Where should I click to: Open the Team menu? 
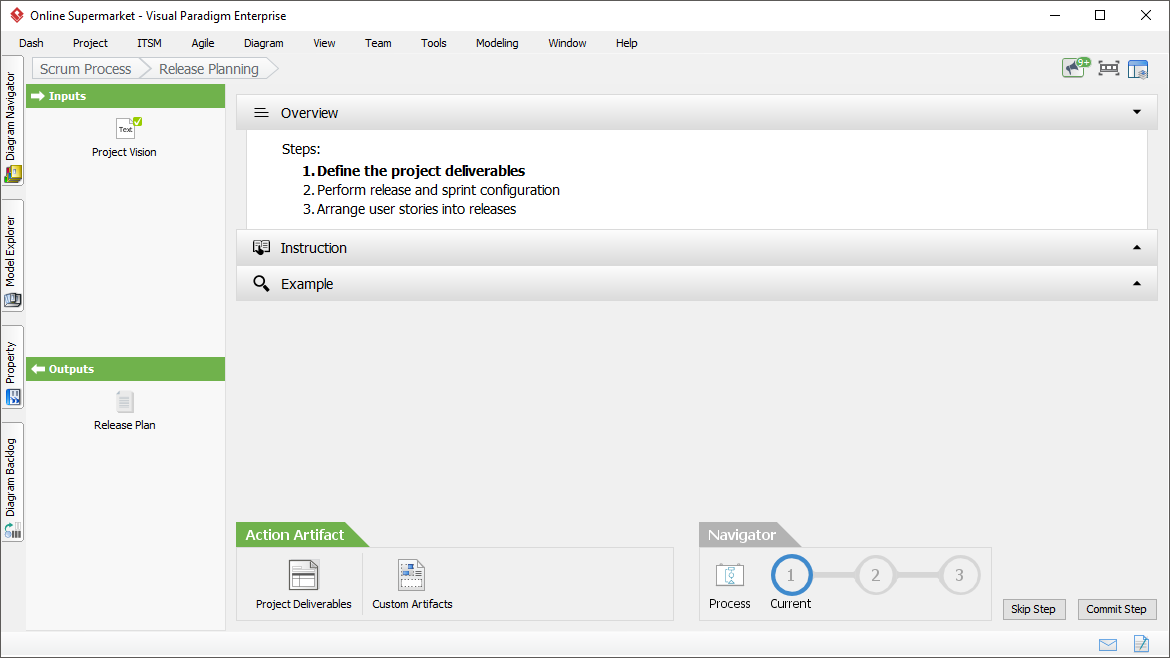[378, 43]
